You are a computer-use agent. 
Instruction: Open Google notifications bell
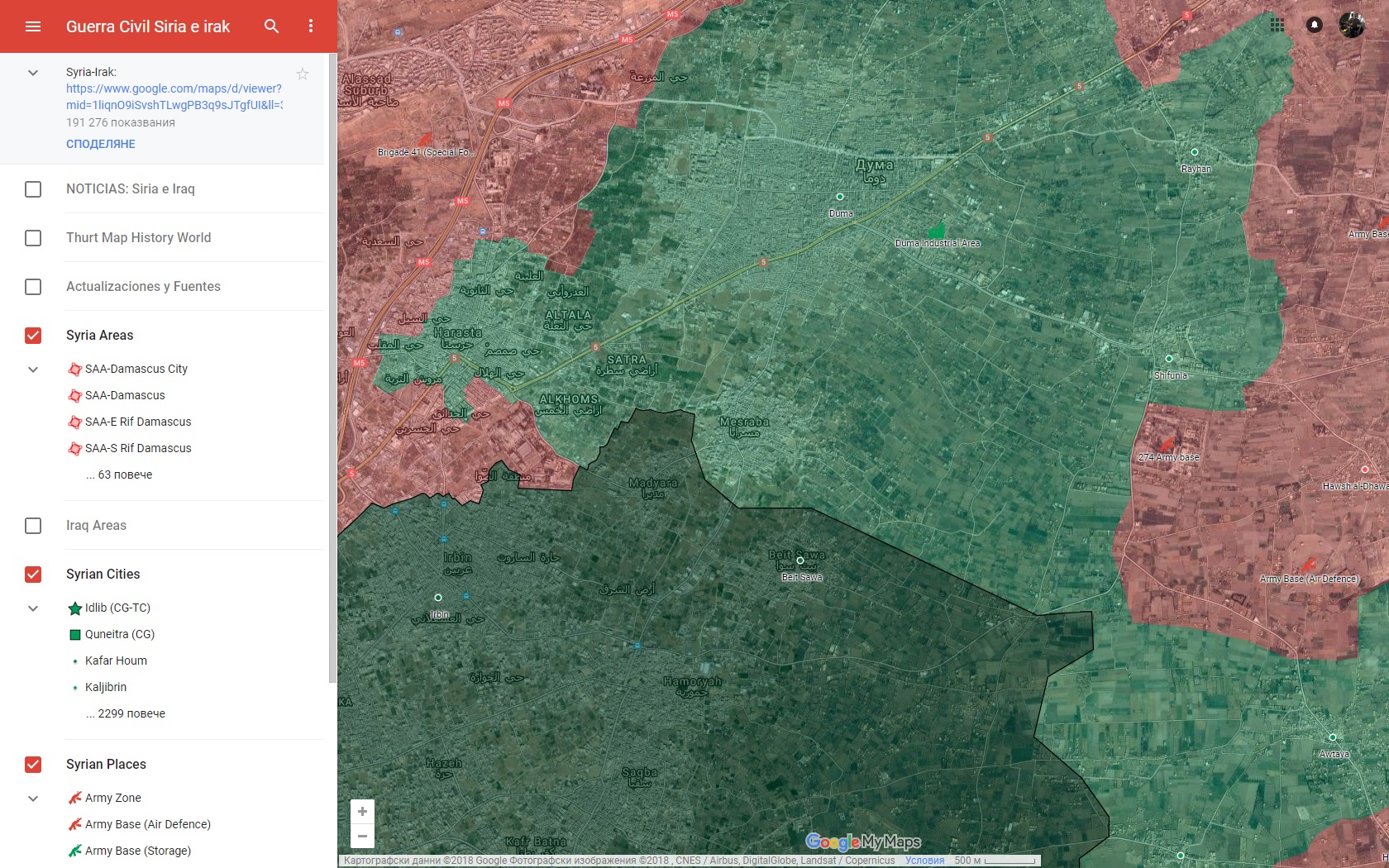(x=1314, y=25)
